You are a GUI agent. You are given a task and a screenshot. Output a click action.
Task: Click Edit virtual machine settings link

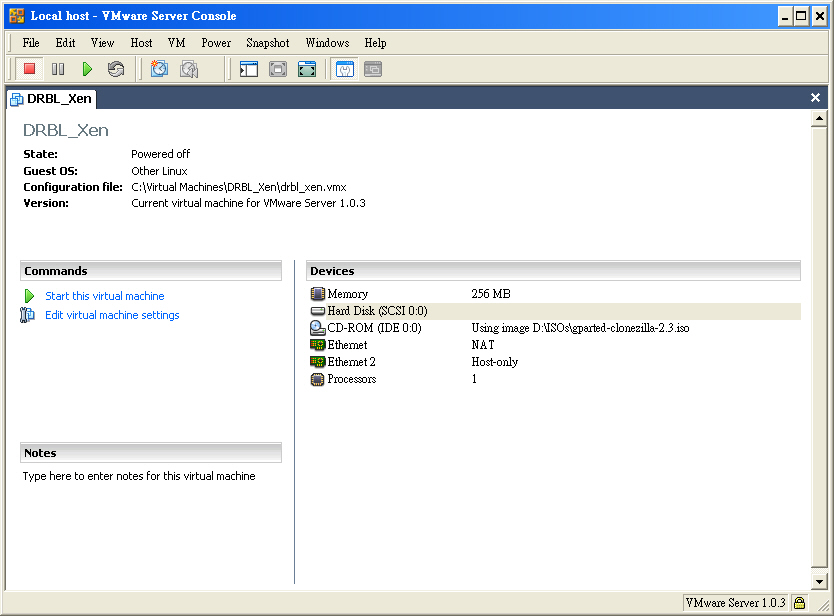pos(112,315)
